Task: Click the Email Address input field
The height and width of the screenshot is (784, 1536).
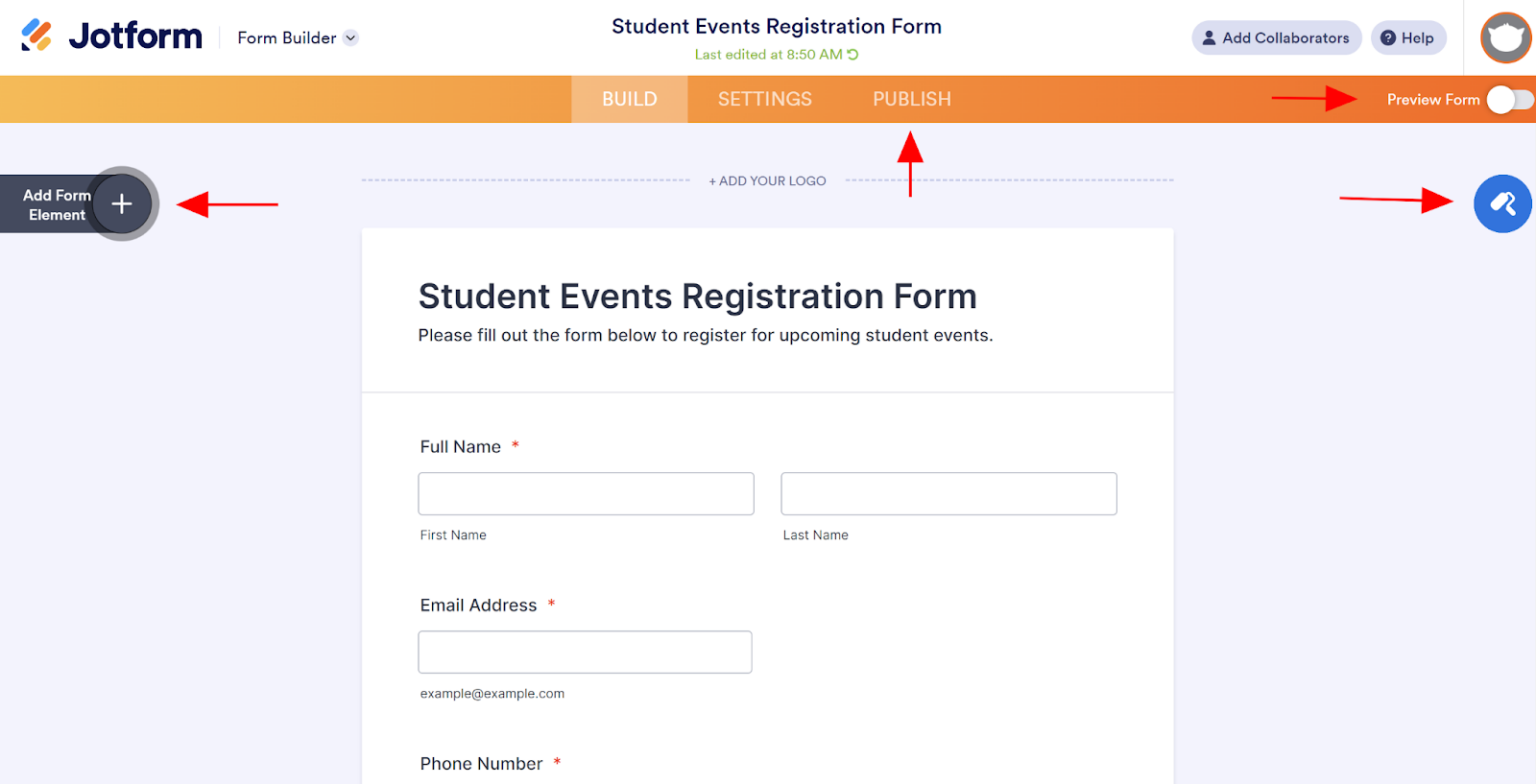Action: pyautogui.click(x=585, y=651)
